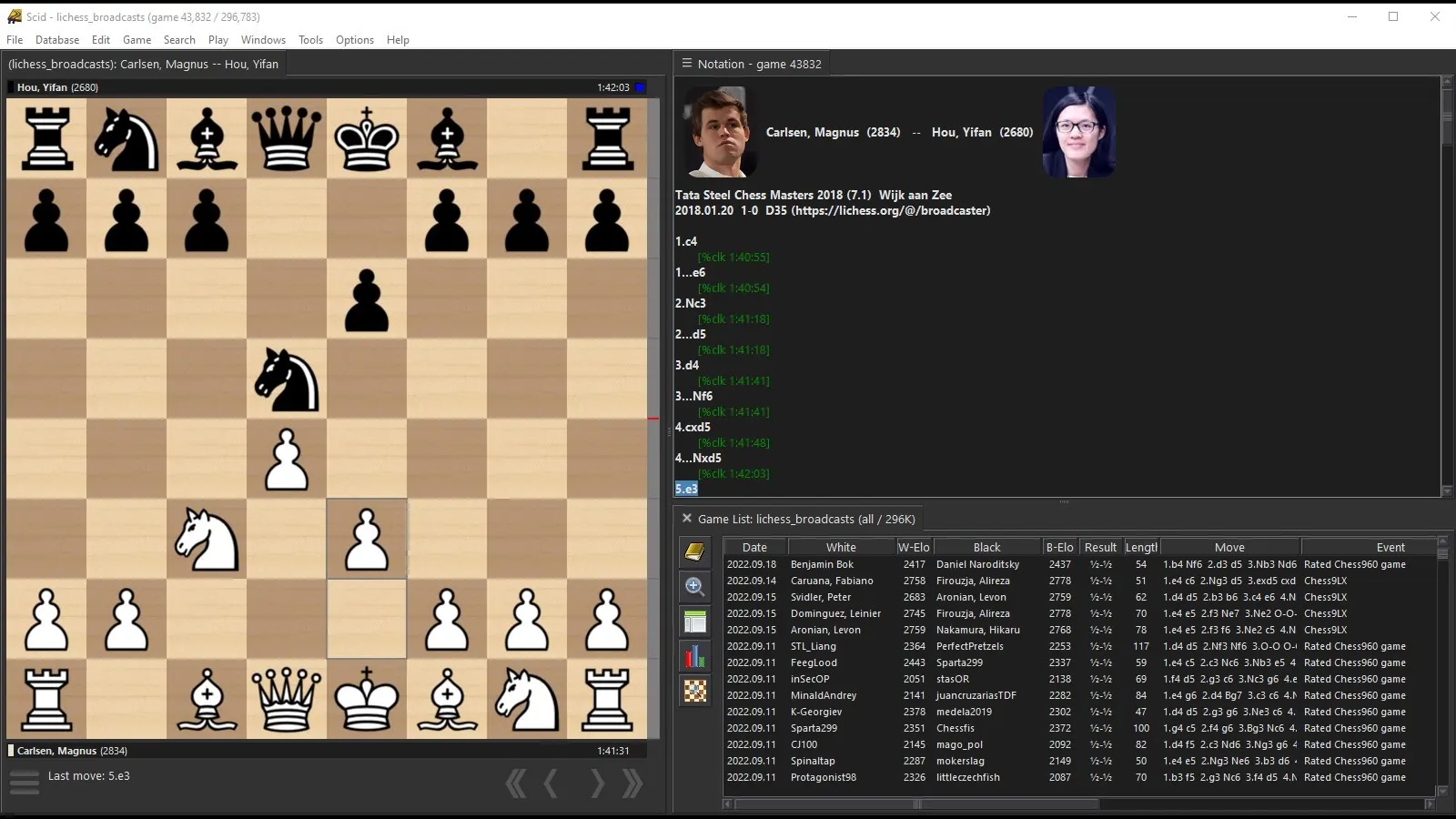Step back one move
The width and height of the screenshot is (1456, 819).
click(x=551, y=784)
